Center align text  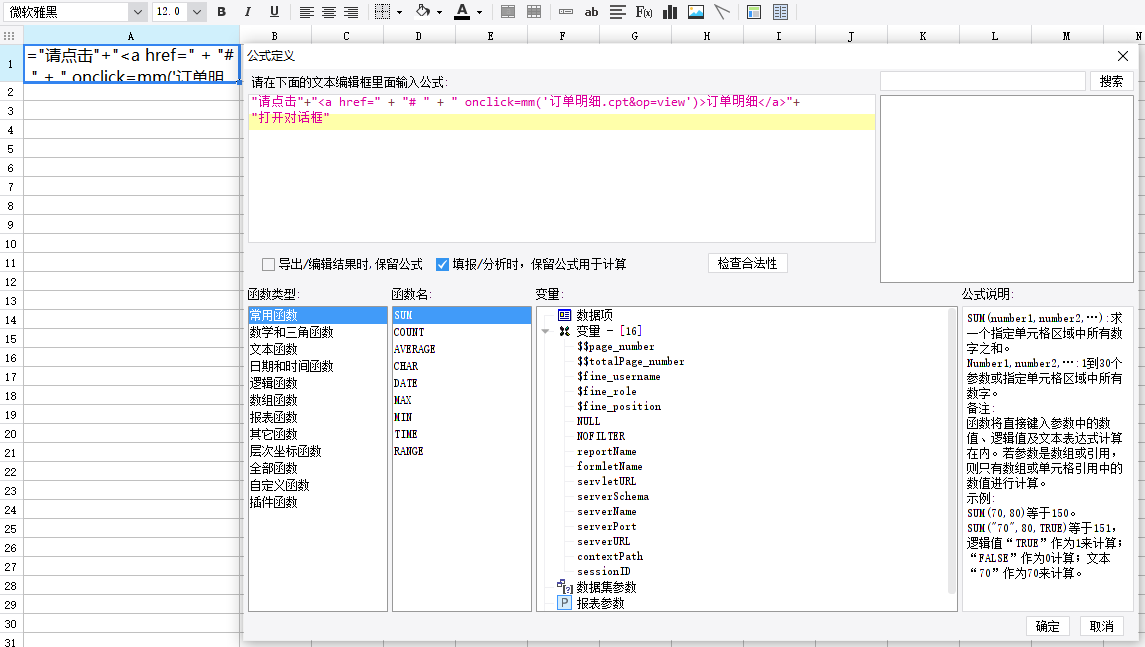(x=329, y=12)
